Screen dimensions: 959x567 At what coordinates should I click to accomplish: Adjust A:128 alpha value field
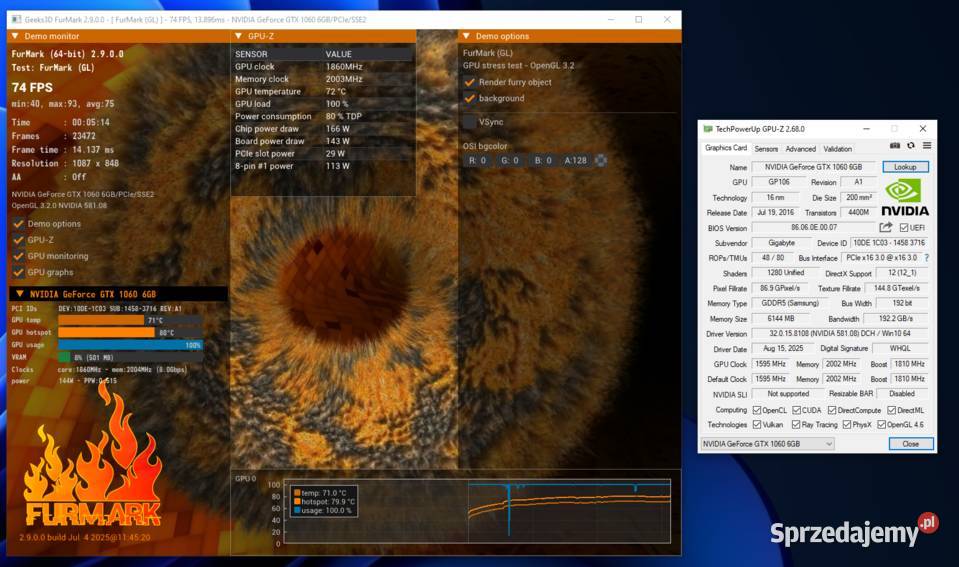pyautogui.click(x=576, y=160)
